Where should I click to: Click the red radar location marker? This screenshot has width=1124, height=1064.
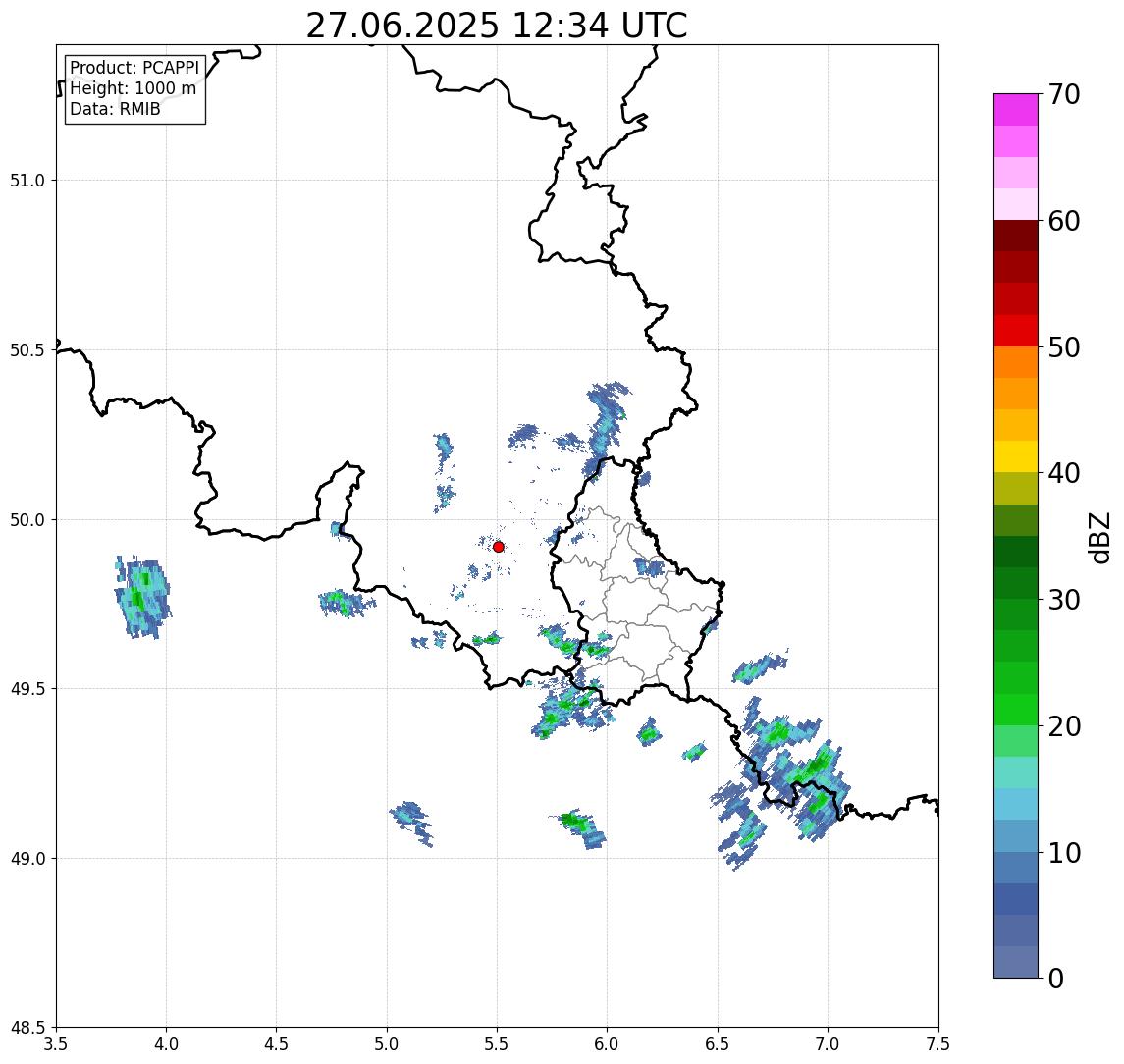499,547
